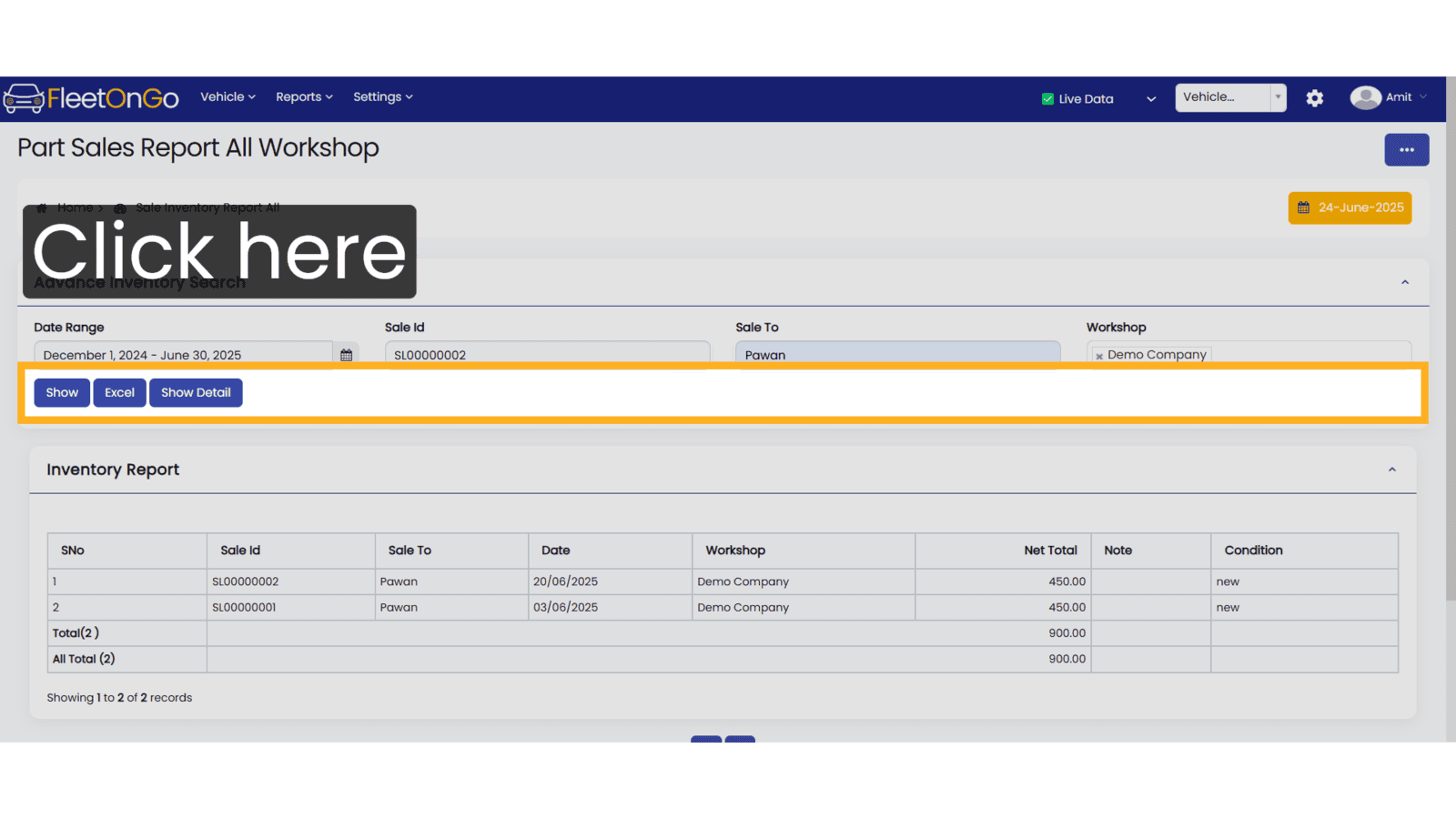Click the Excel export button
1456x819 pixels.
tap(119, 392)
